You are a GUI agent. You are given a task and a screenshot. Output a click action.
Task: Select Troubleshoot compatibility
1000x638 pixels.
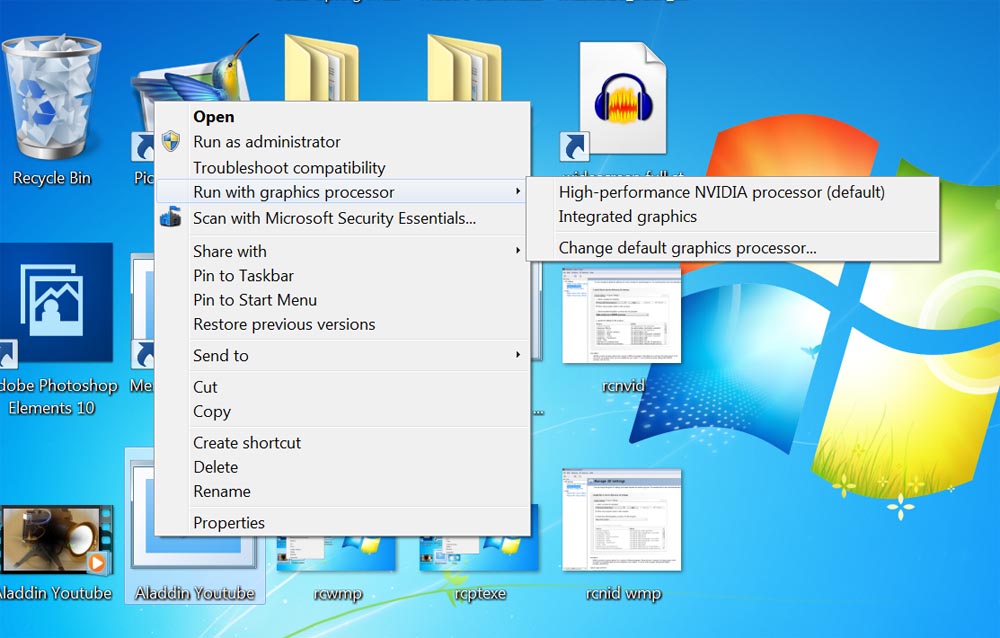(x=342, y=168)
